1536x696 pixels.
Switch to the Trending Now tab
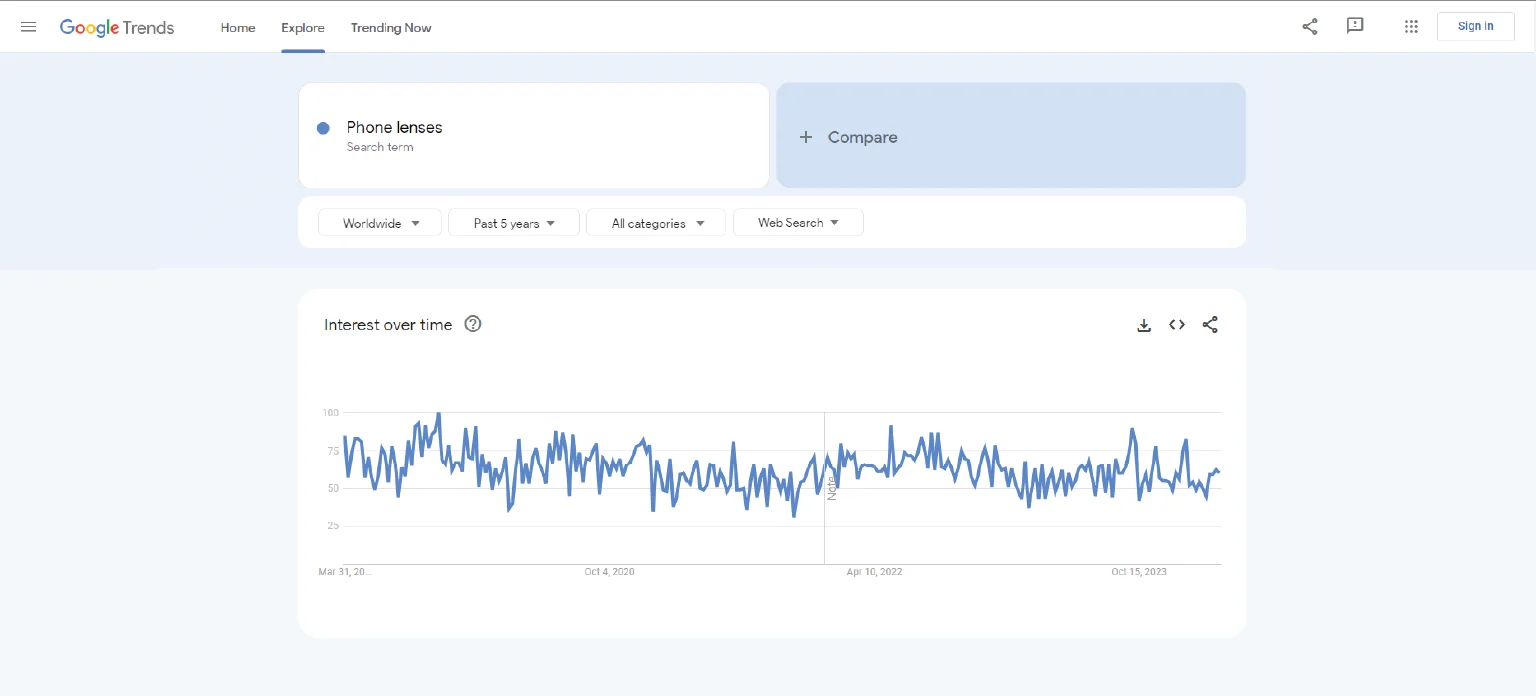[391, 28]
